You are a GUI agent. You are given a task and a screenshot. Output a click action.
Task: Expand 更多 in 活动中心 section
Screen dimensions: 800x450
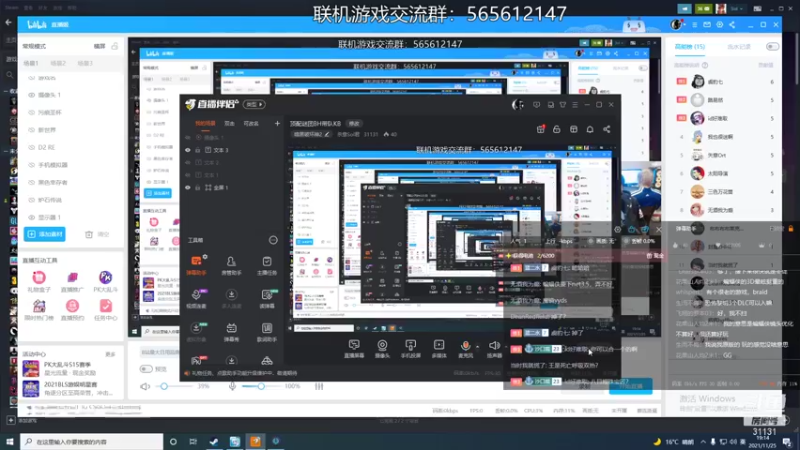[x=110, y=354]
